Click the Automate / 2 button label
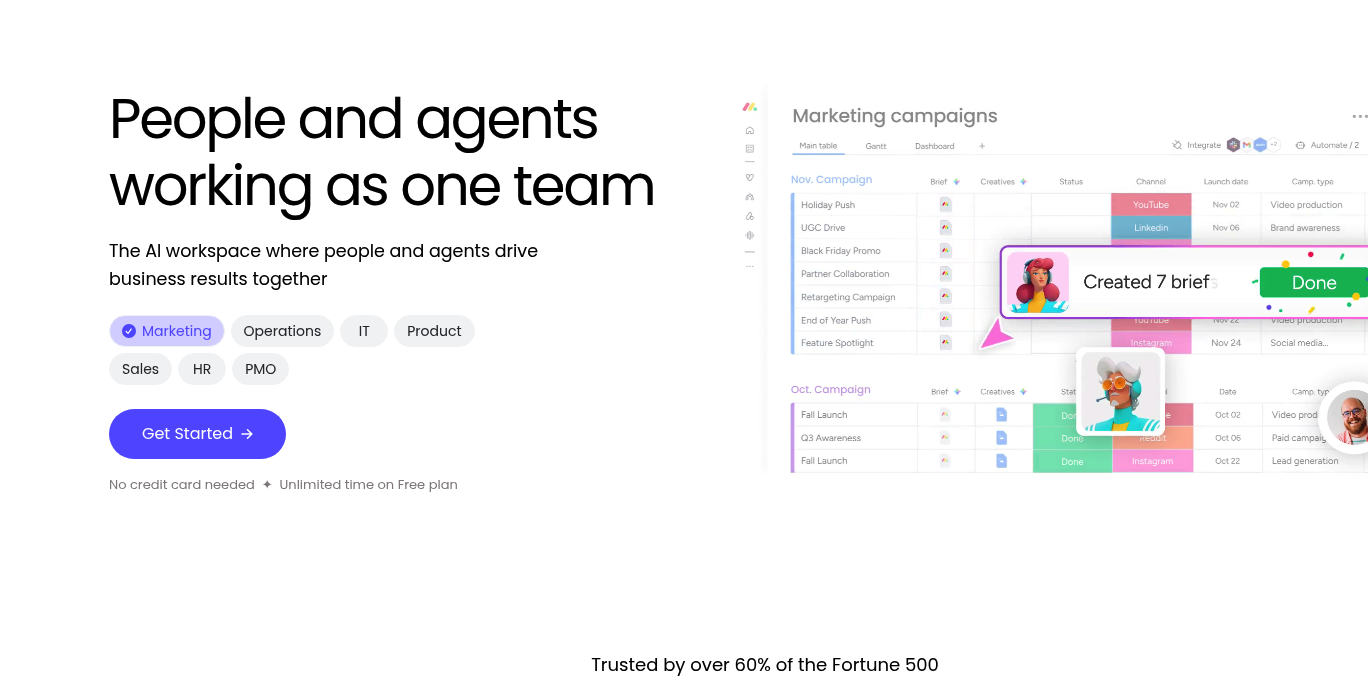The height and width of the screenshot is (683, 1368). pos(1335,145)
